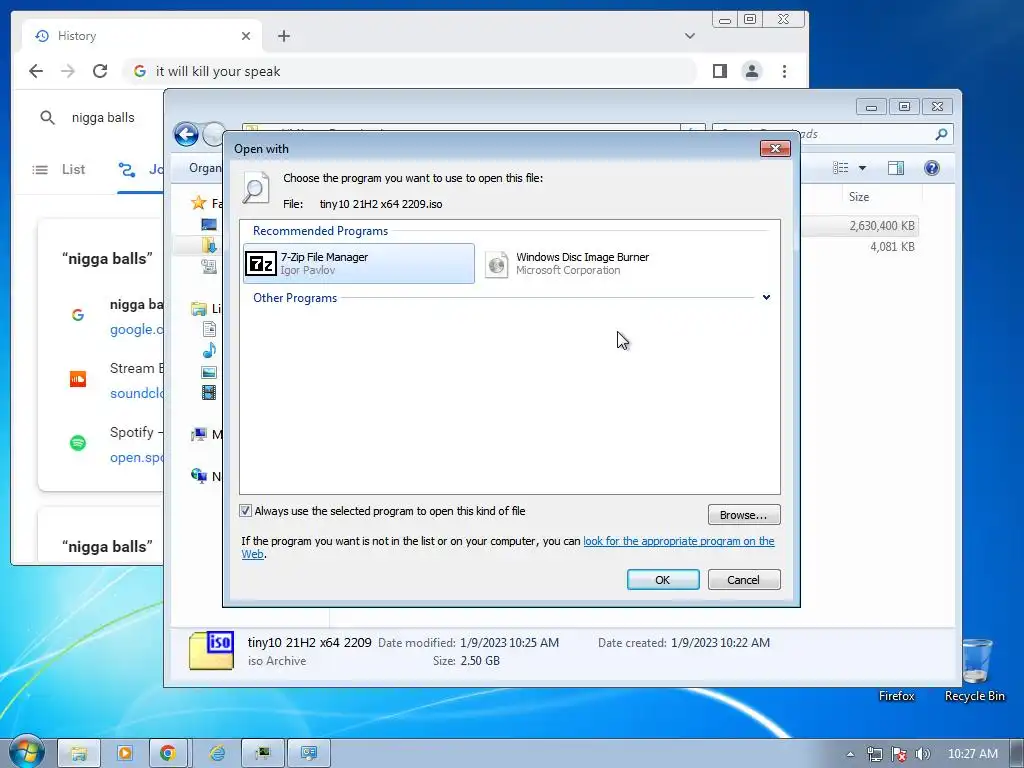
Task: Open the Recycle Bin on desktop
Action: point(974,669)
